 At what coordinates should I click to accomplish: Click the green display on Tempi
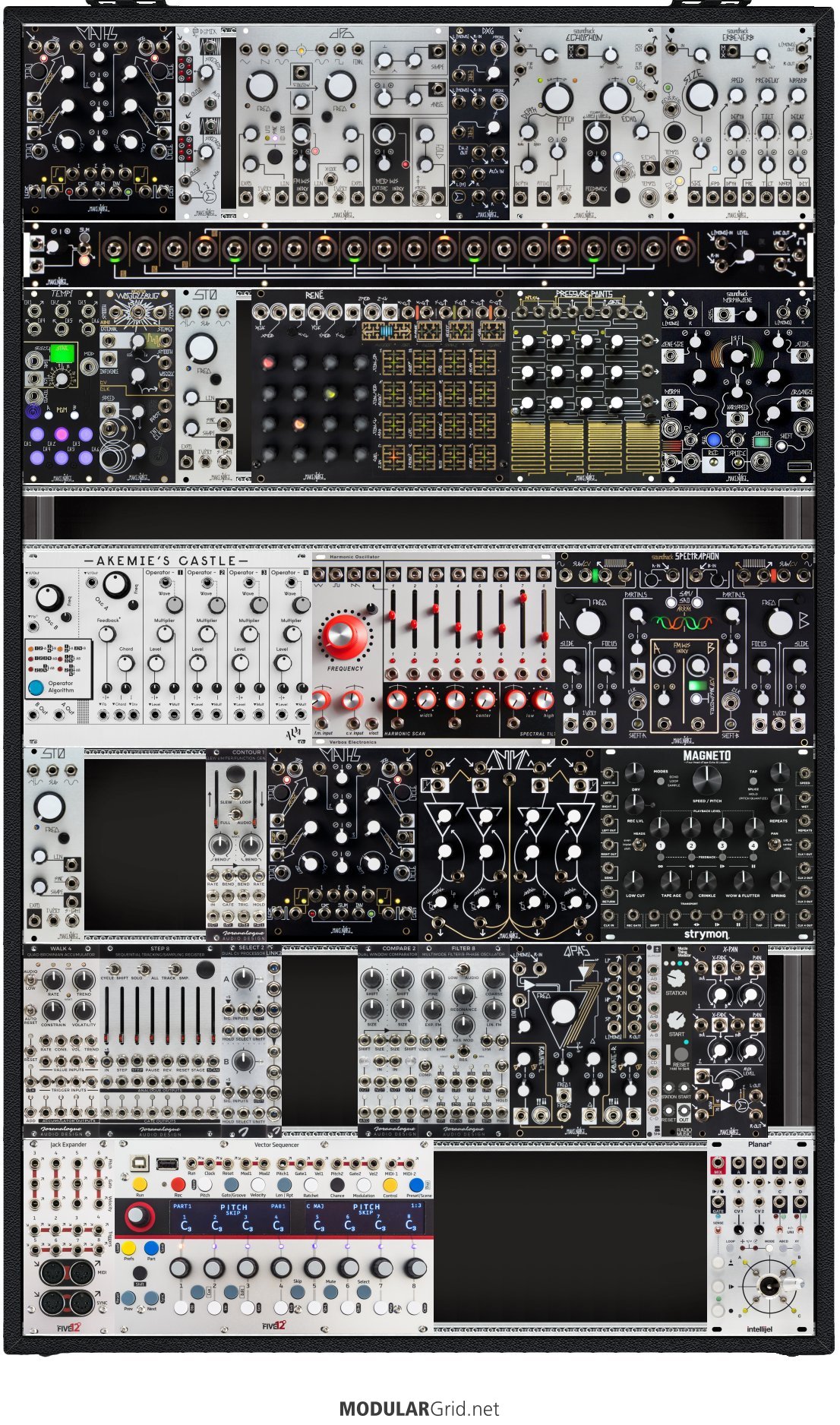point(61,352)
